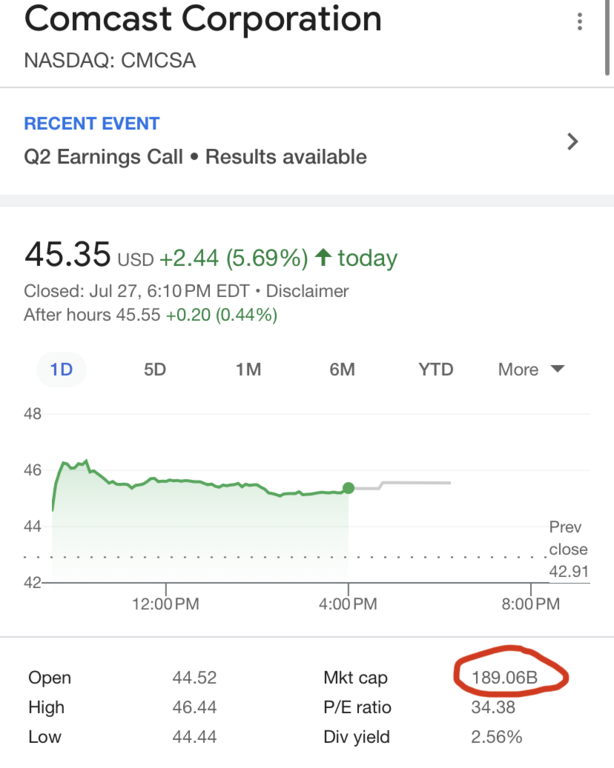Viewport: 614px width, 768px height.
Task: Click the scrollbar at the right edge
Action: coord(609,40)
